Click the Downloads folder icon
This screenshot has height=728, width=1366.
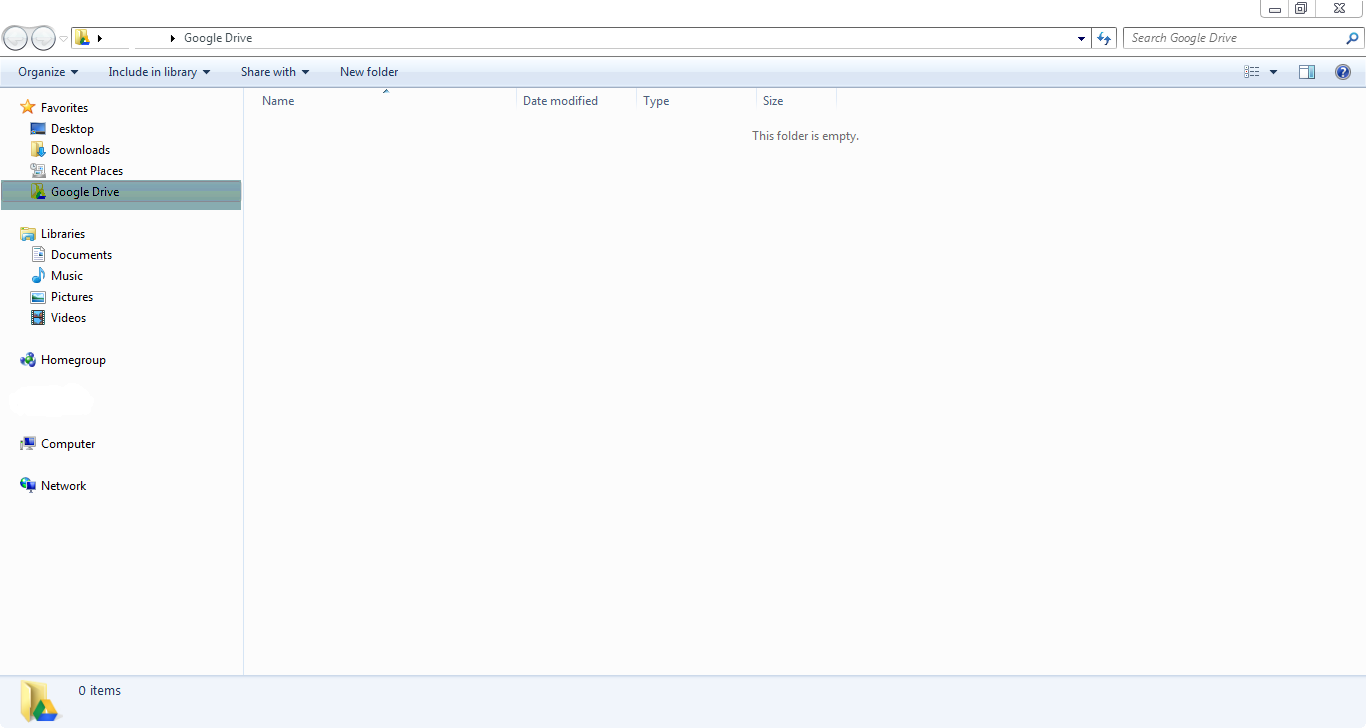(38, 150)
